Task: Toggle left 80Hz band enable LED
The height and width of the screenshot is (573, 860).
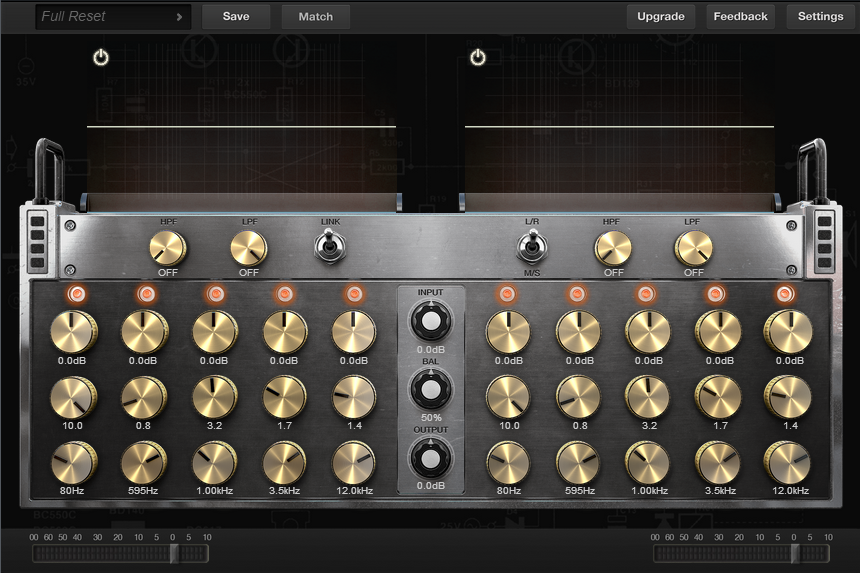Action: tap(76, 294)
